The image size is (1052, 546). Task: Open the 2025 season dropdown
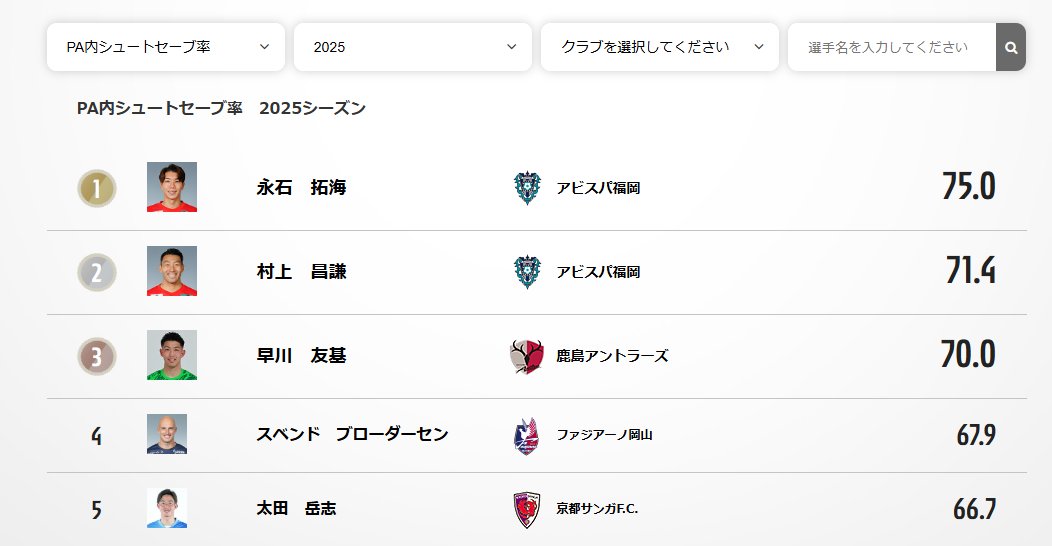coord(413,47)
